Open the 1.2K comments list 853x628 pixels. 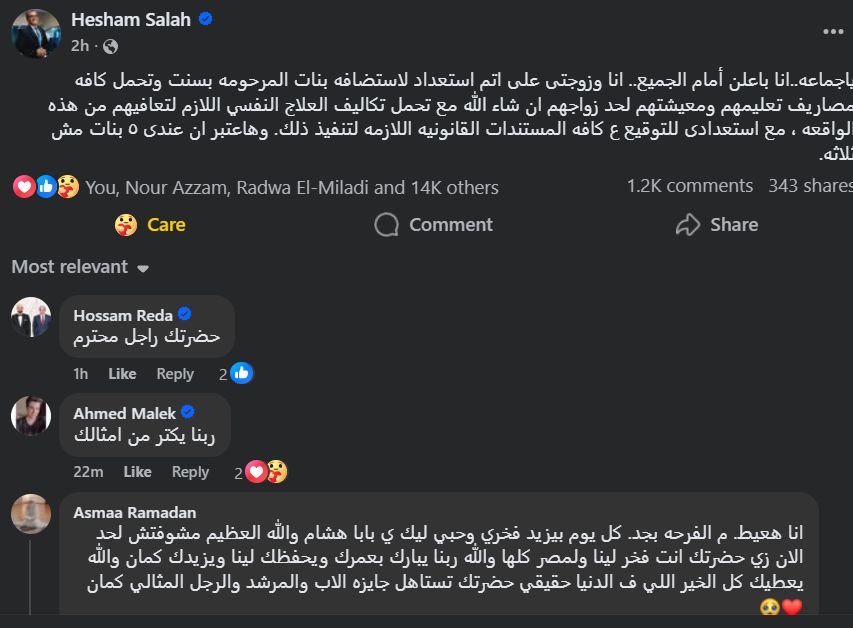[689, 186]
